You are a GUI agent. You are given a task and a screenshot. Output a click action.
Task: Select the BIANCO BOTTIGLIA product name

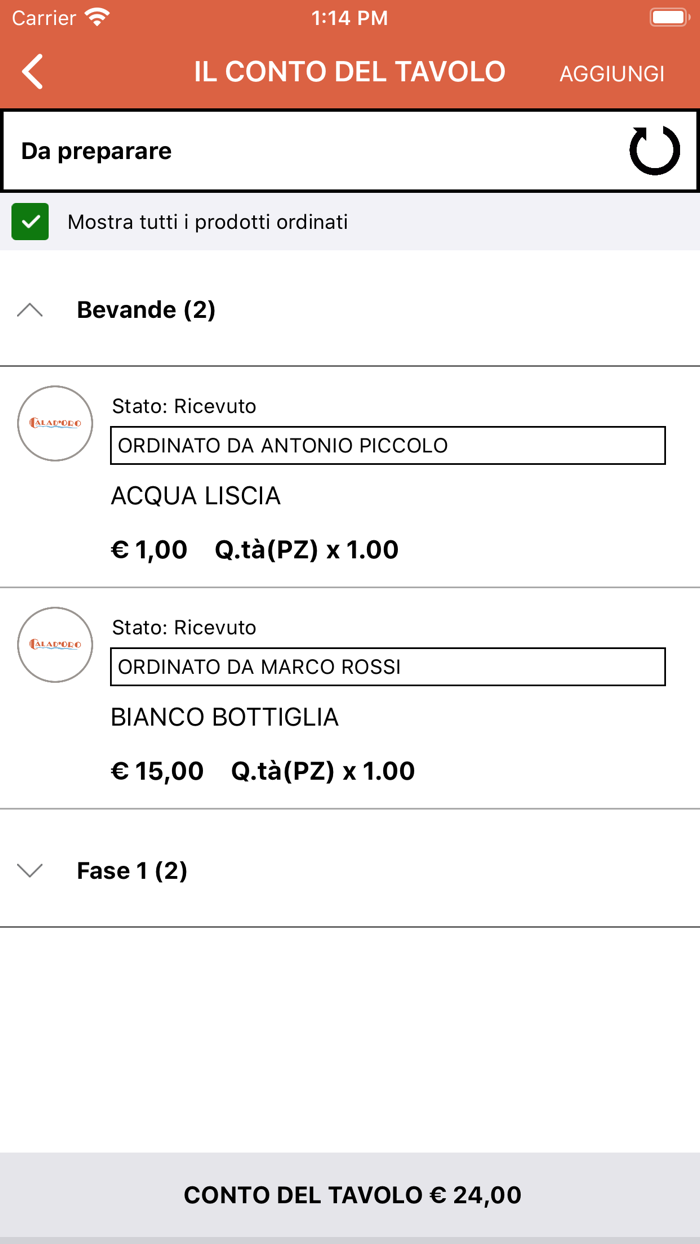point(225,717)
